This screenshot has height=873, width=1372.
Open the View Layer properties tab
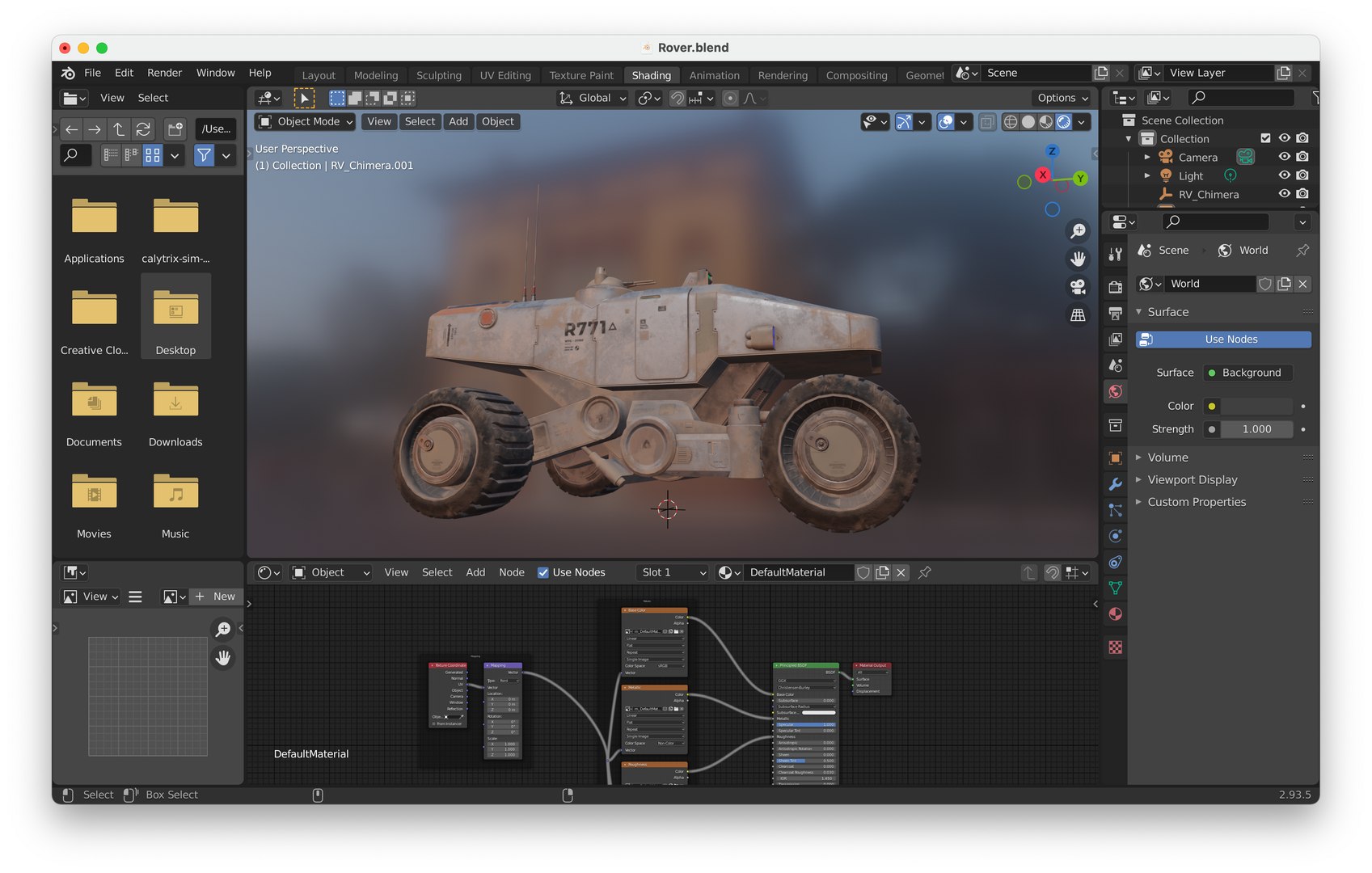(x=1116, y=339)
